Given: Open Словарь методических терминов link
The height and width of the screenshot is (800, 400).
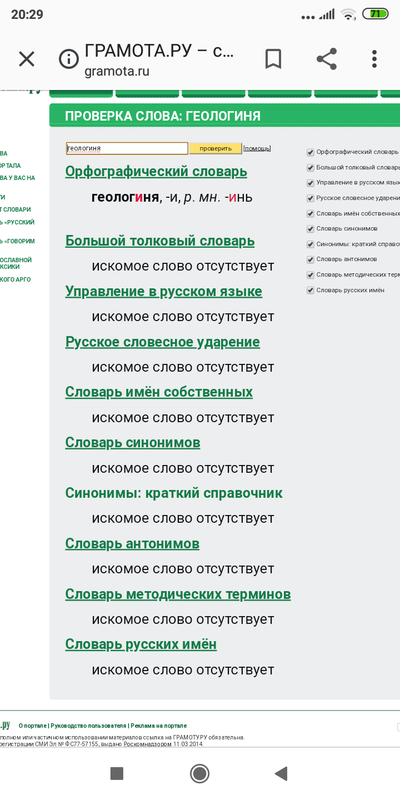Looking at the screenshot, I should [x=178, y=594].
